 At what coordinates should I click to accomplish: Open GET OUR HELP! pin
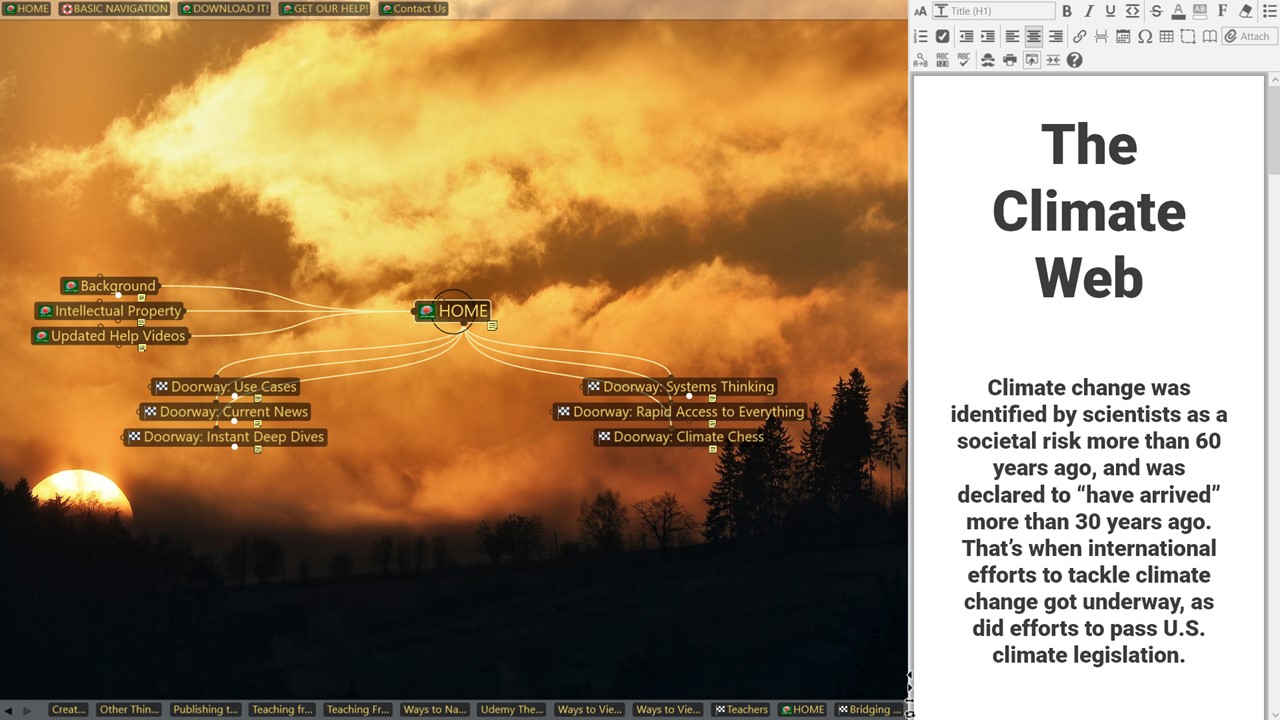coord(324,9)
